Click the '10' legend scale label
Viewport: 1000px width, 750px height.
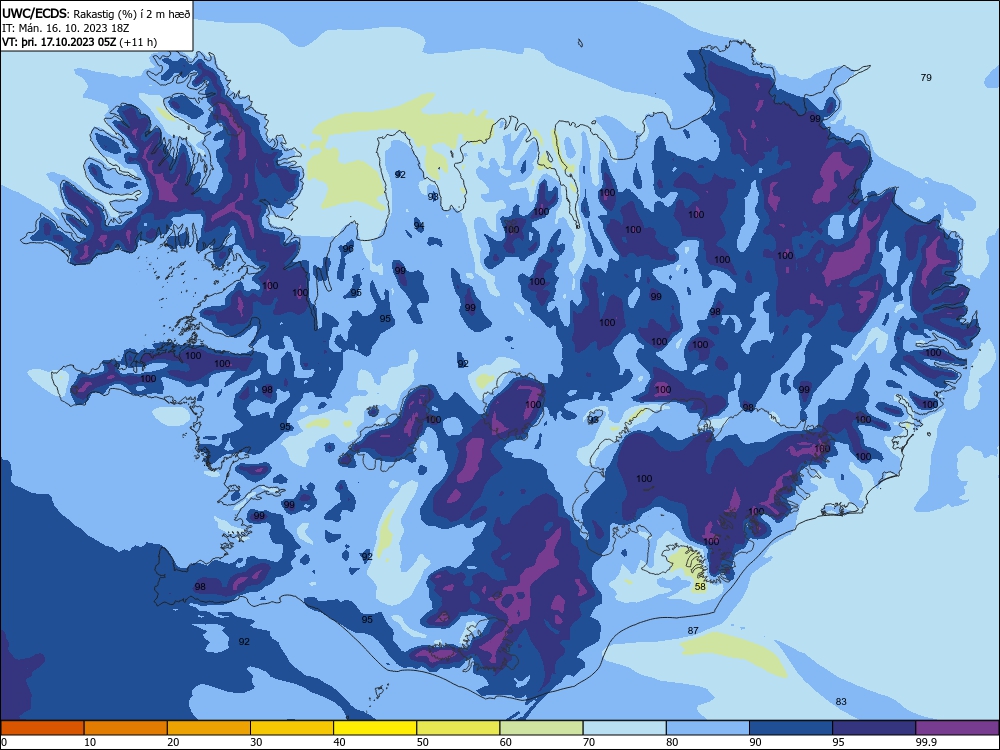click(x=90, y=742)
